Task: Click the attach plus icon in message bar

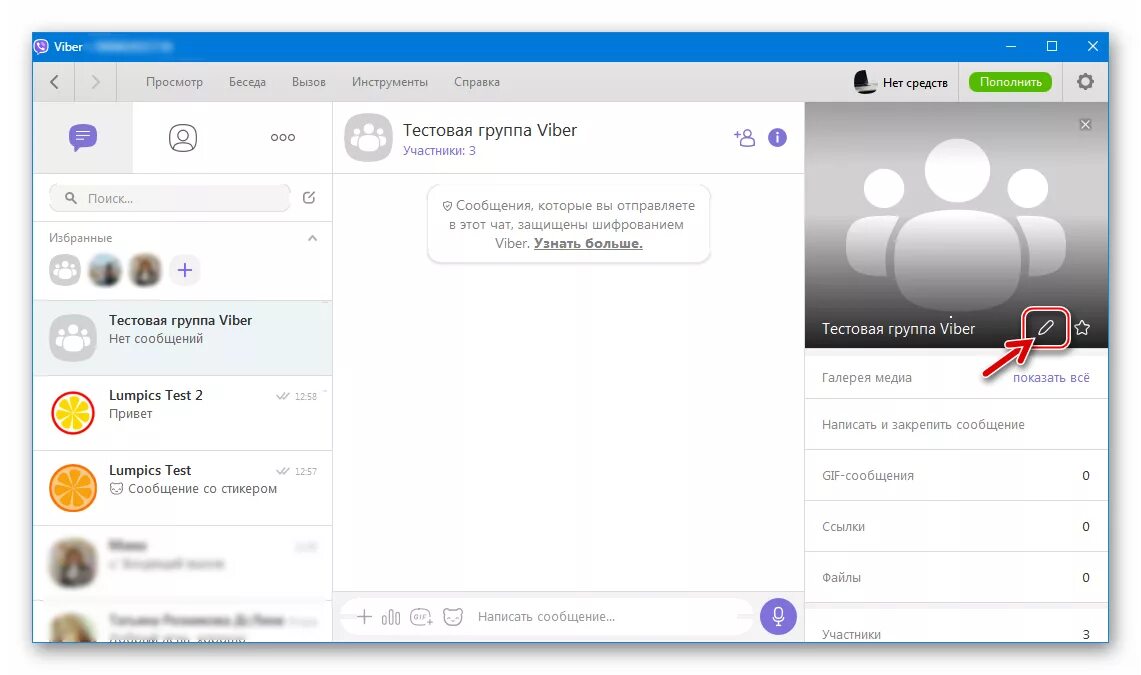Action: (x=364, y=617)
